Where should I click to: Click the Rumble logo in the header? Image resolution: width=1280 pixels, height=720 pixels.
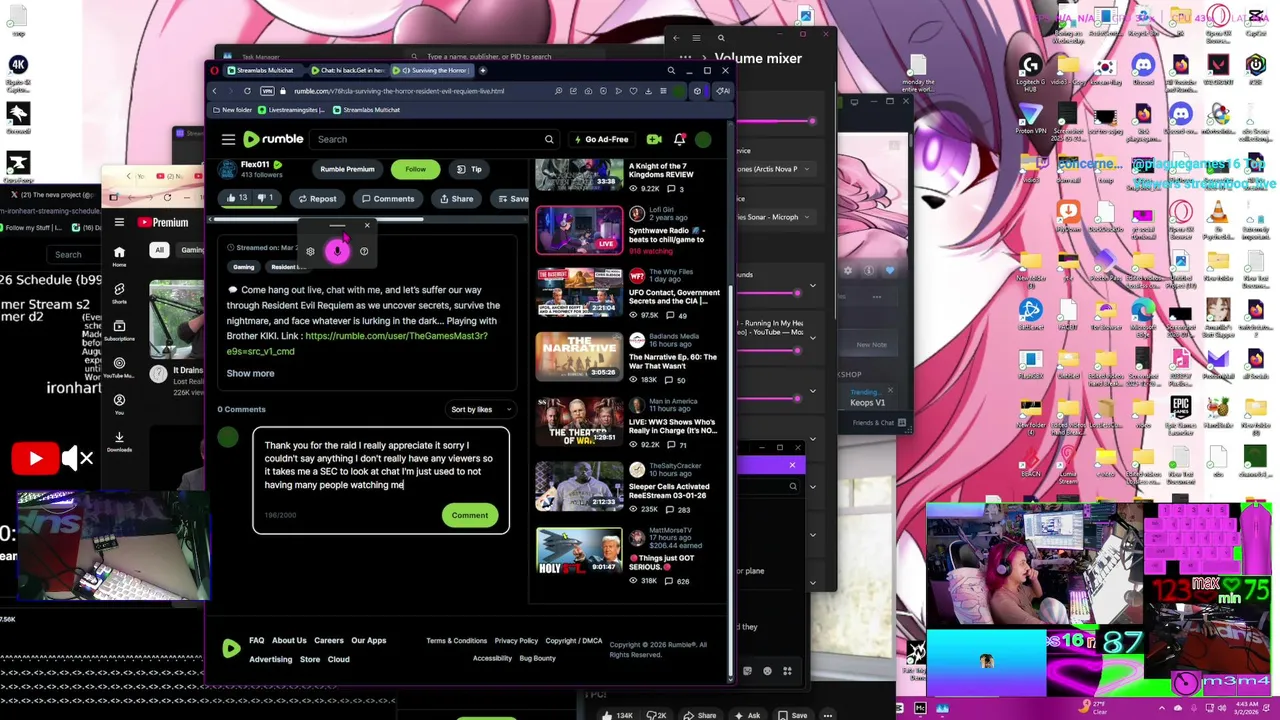[273, 140]
